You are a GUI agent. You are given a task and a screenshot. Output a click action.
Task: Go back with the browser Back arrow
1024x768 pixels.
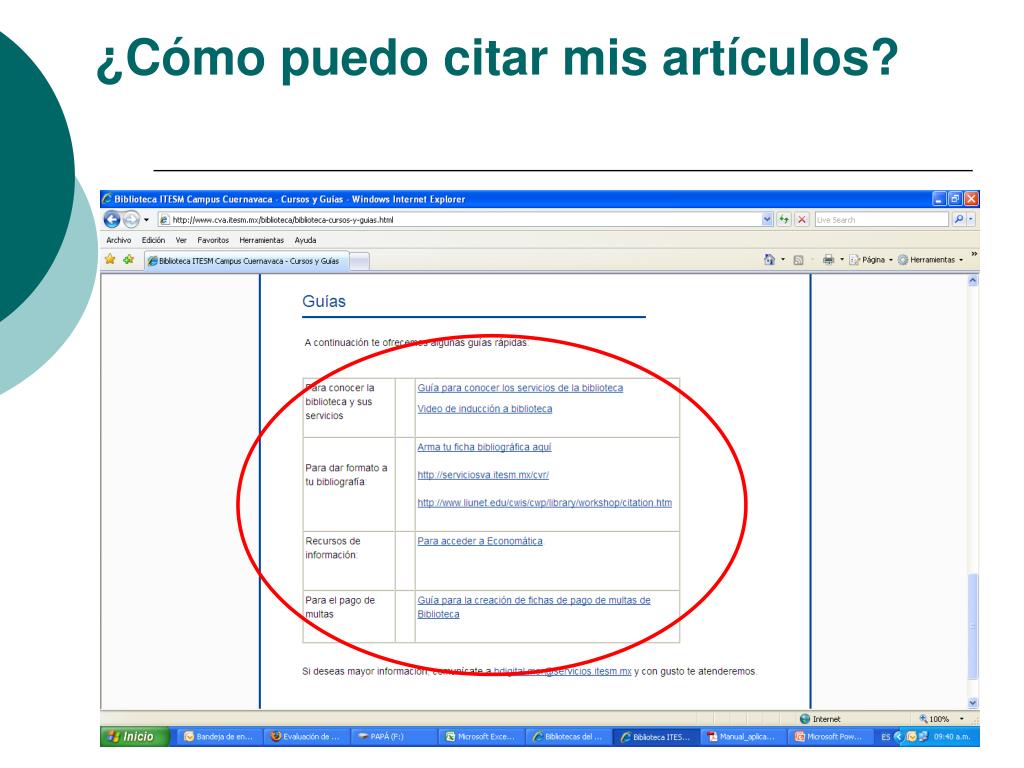point(112,219)
